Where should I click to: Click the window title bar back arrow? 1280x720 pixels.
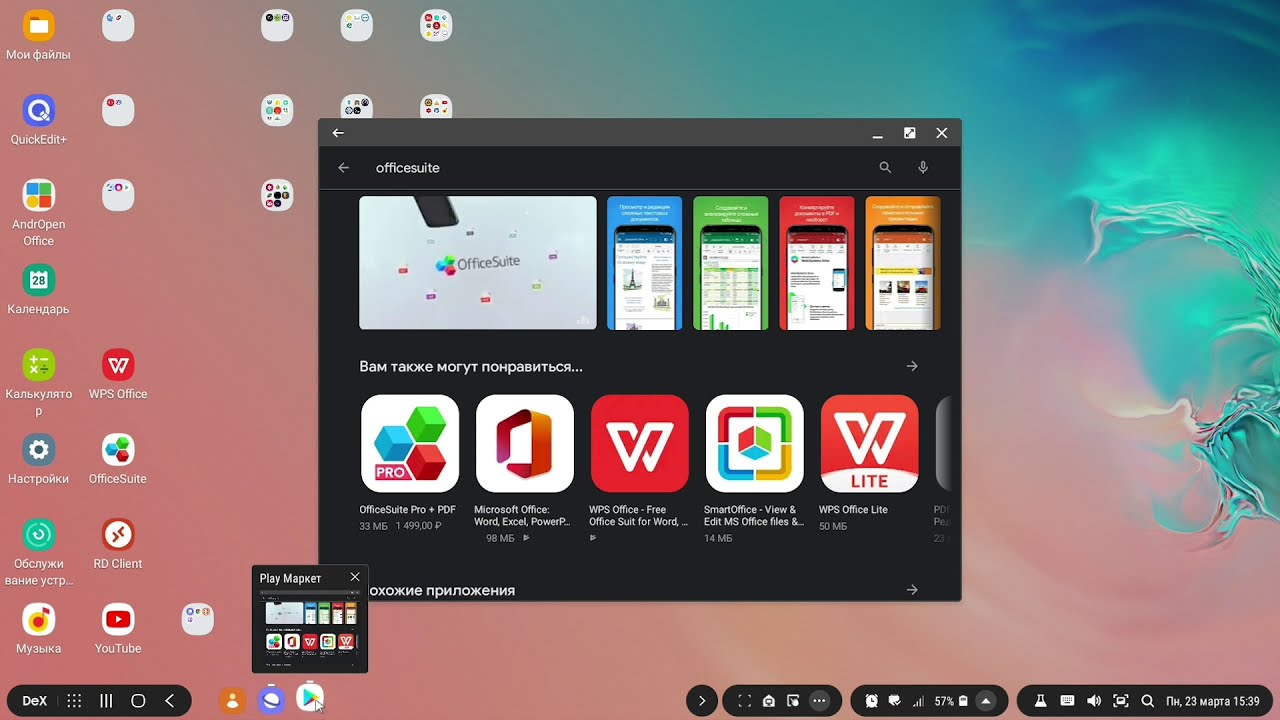(x=338, y=133)
